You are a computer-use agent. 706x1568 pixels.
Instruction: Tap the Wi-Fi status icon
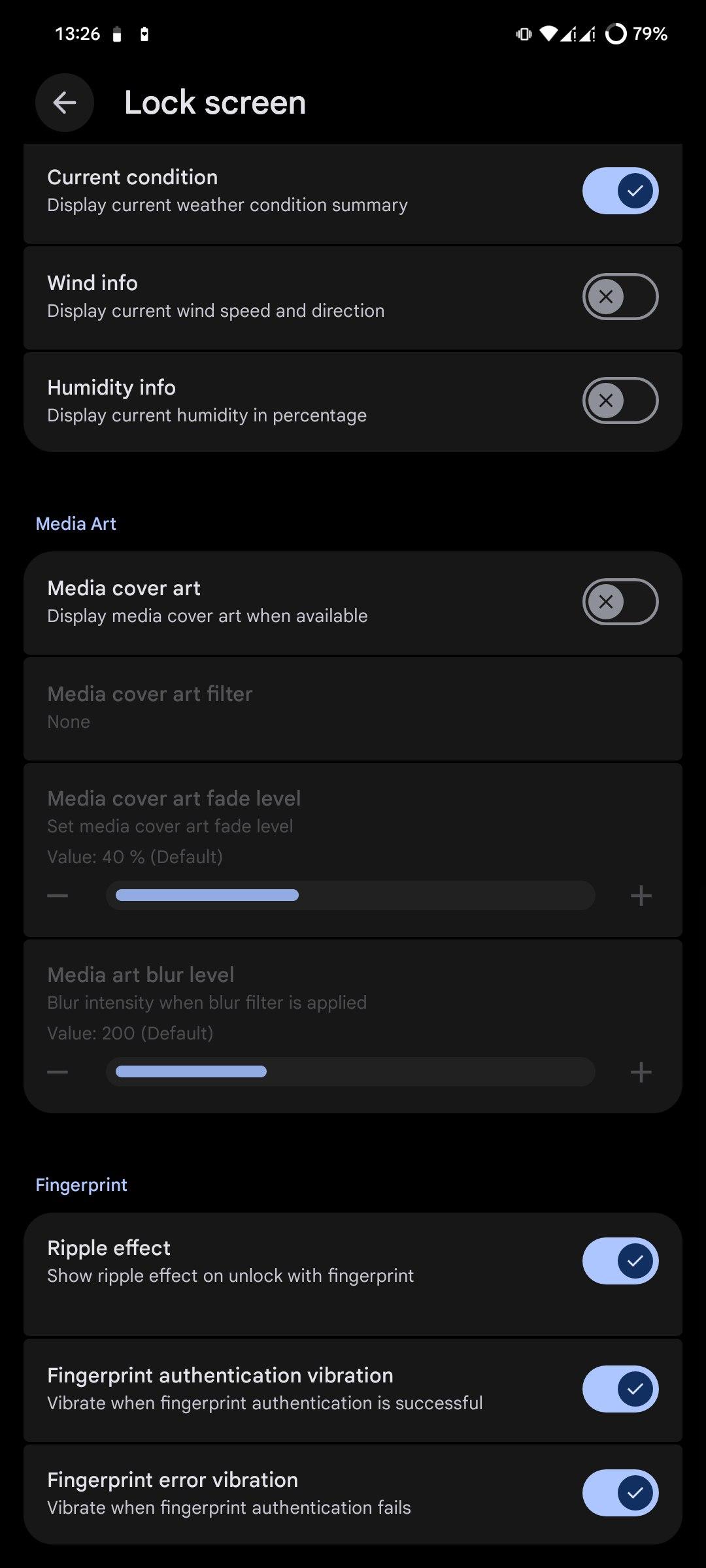549,34
